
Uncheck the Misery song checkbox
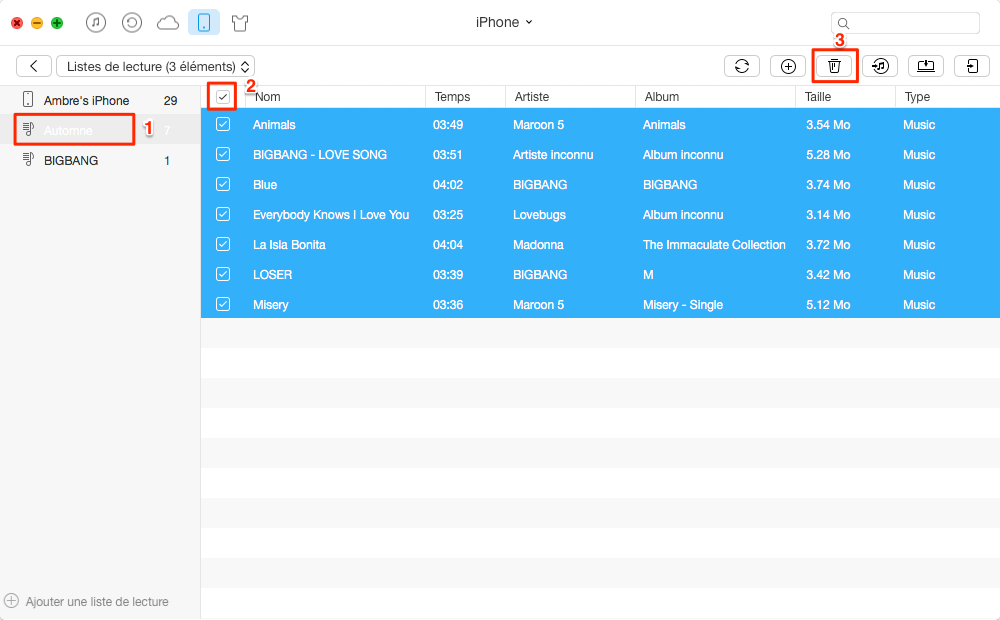[223, 304]
